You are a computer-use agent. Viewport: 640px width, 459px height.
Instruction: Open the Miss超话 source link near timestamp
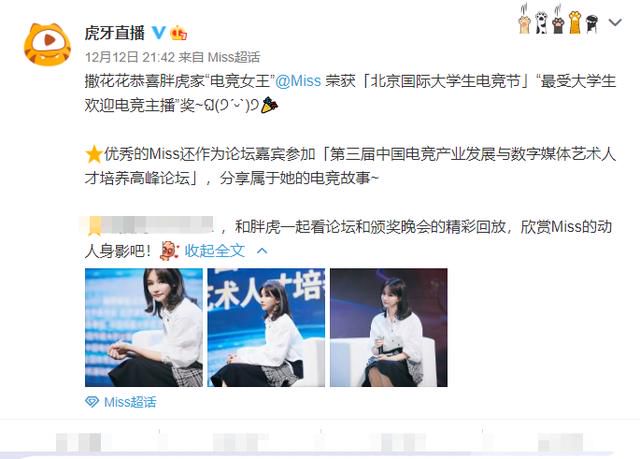(234, 57)
